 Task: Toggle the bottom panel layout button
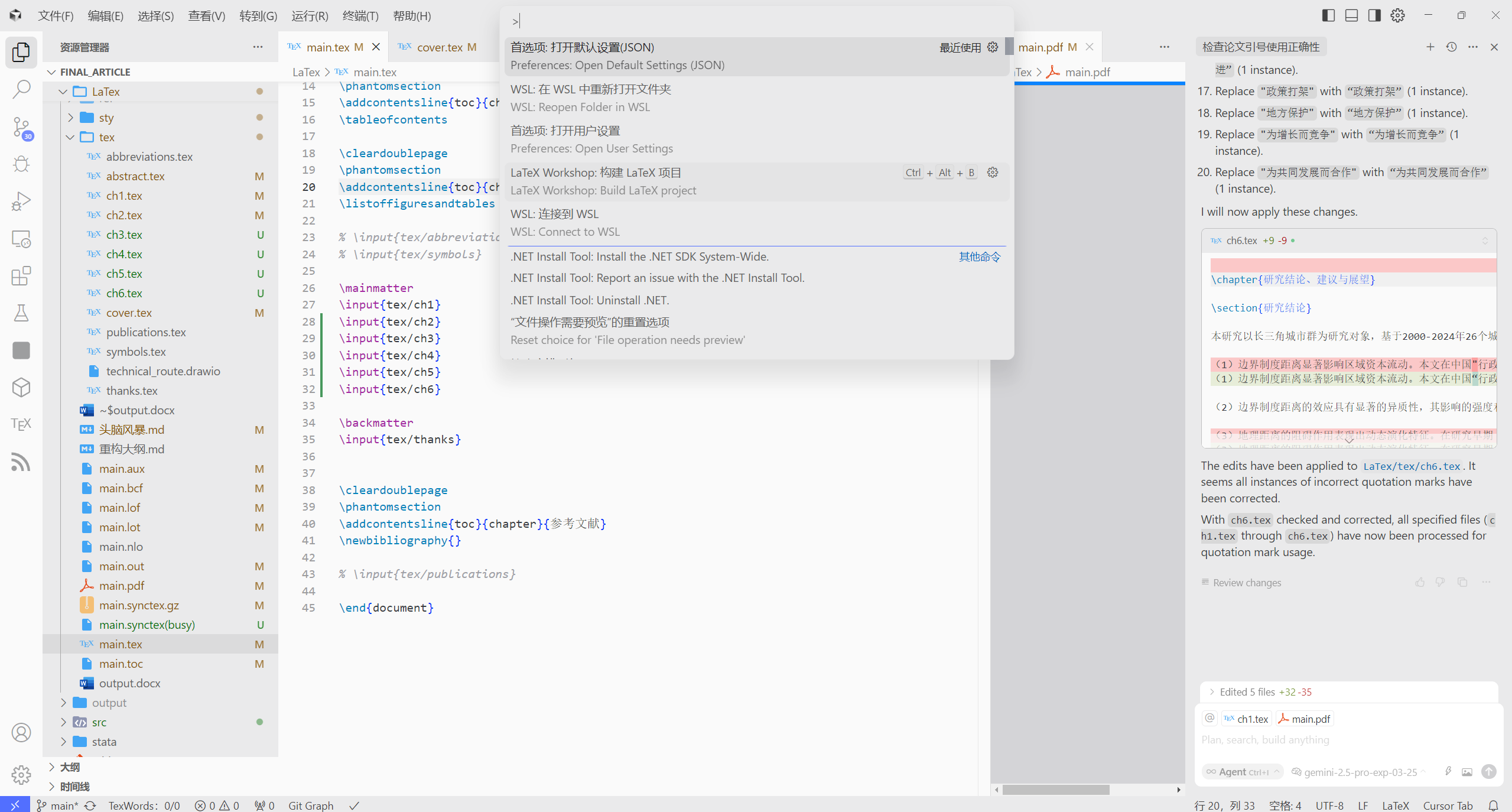tap(1351, 15)
